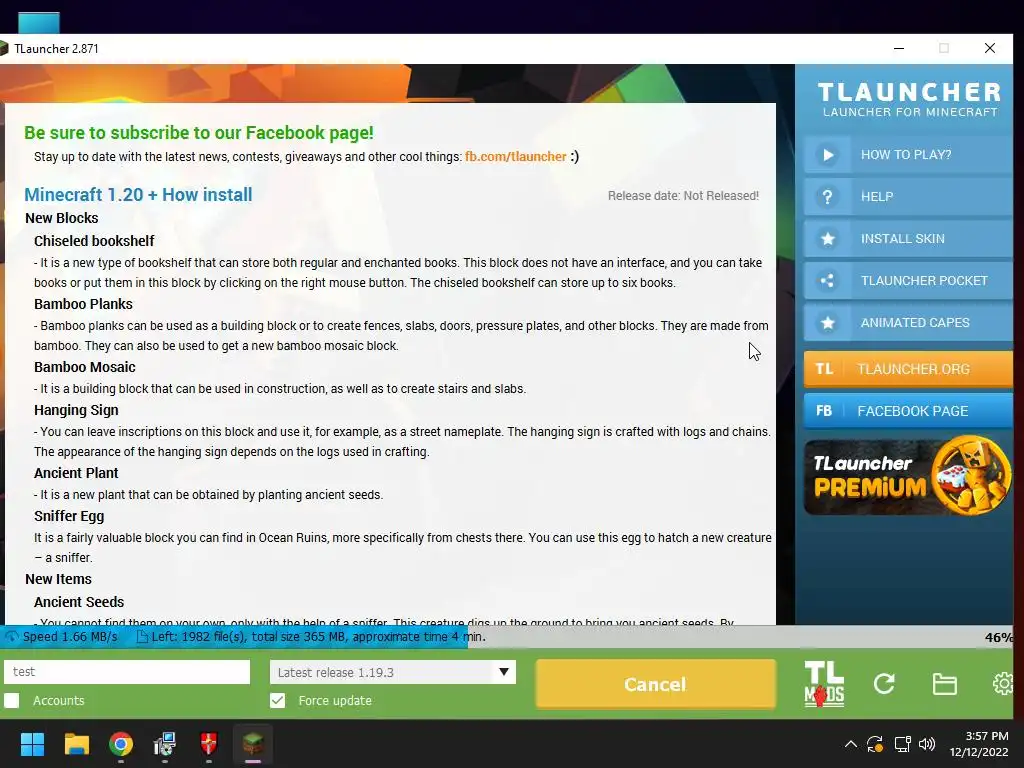The height and width of the screenshot is (768, 1024).
Task: Open the Animated Capes sidebar button
Action: click(908, 323)
